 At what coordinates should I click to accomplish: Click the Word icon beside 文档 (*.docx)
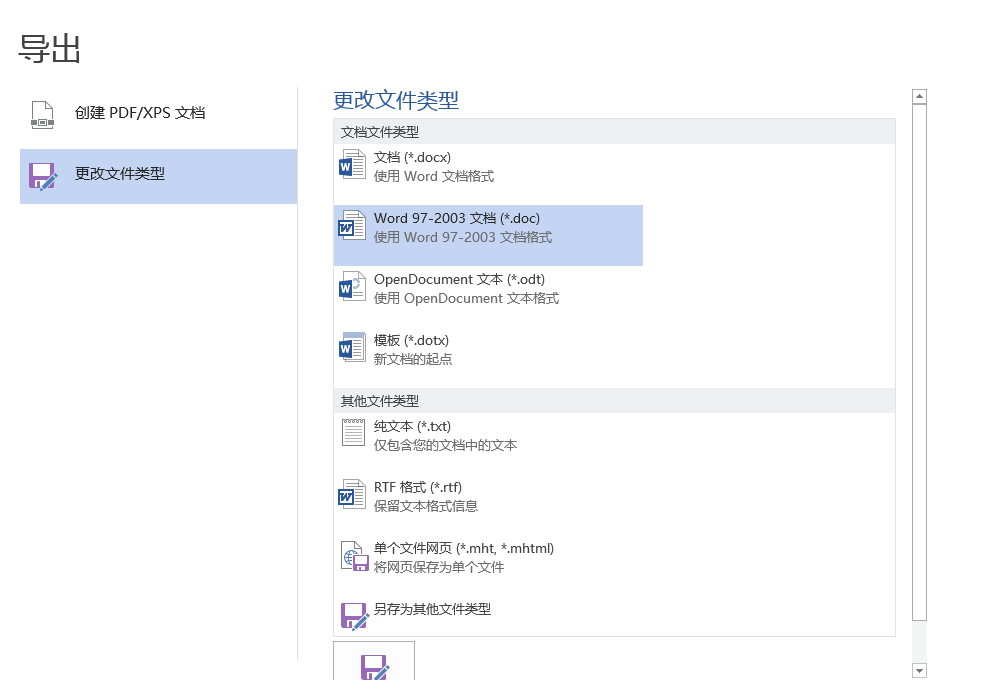tap(352, 165)
